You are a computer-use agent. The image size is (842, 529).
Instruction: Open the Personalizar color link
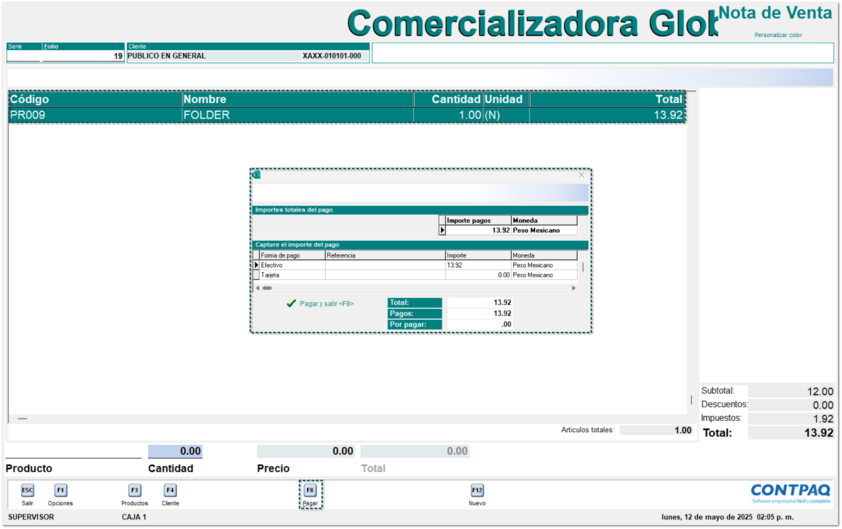pos(778,35)
